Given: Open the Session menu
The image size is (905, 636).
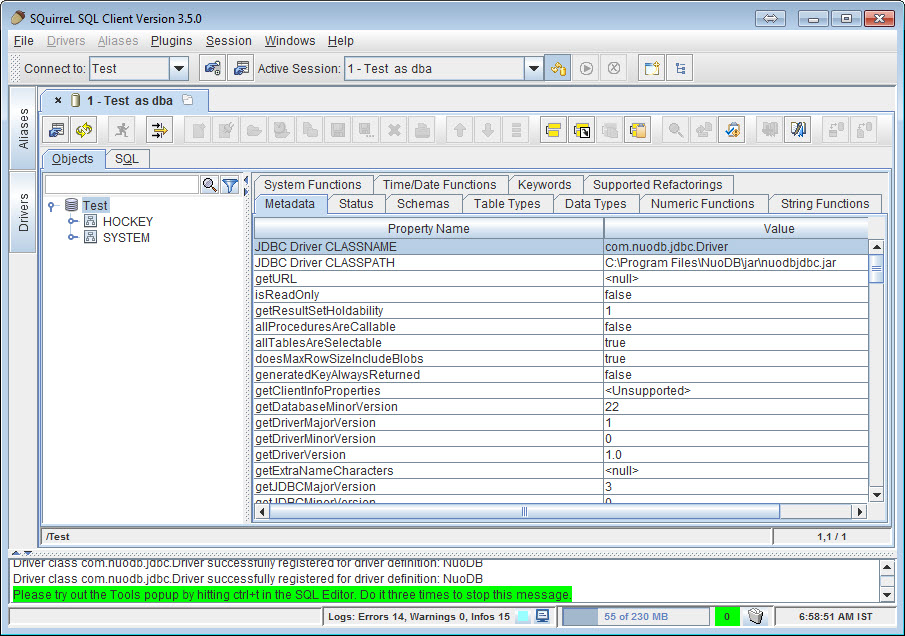Looking at the screenshot, I should [229, 41].
